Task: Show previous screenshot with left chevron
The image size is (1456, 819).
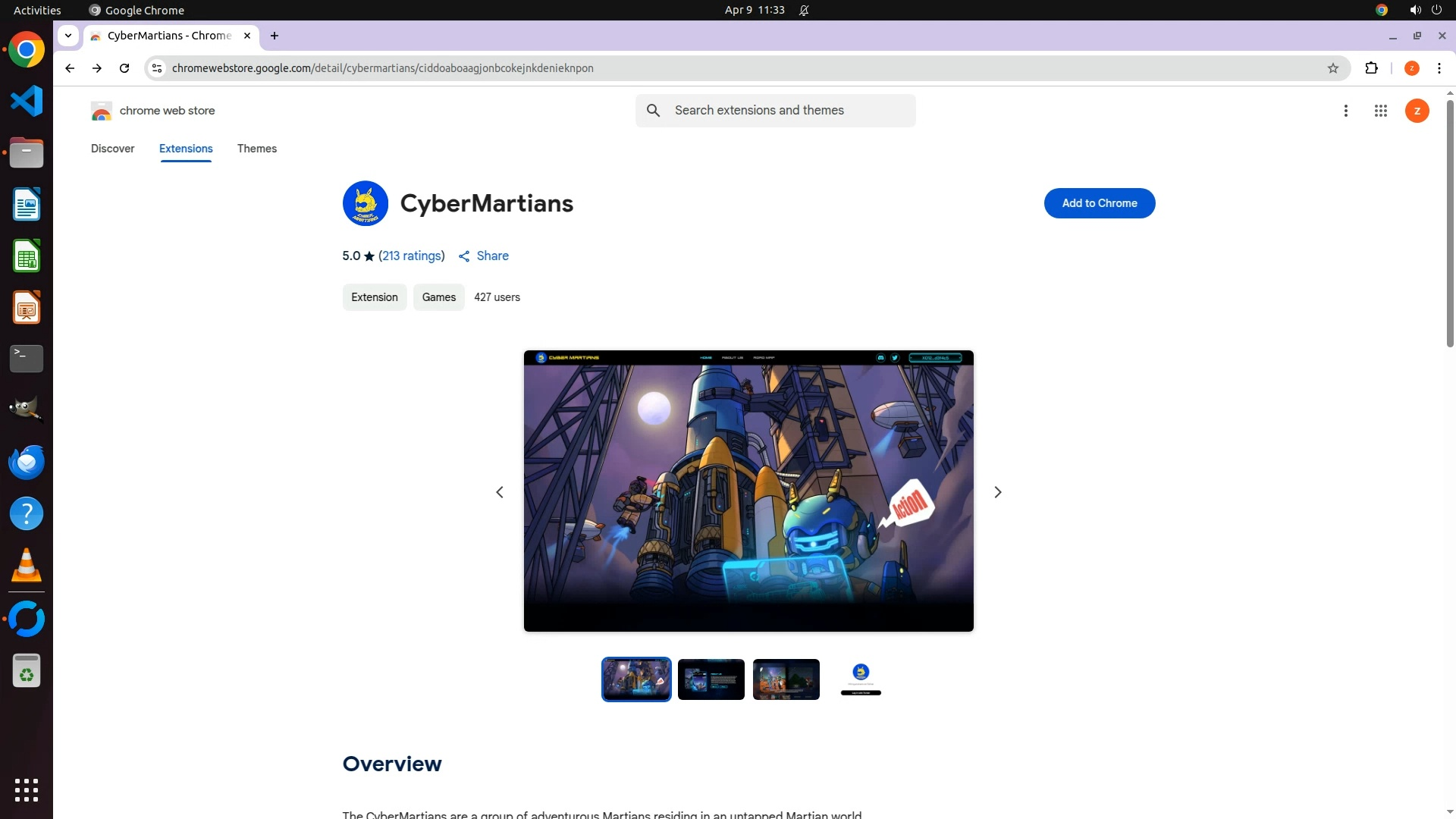Action: point(500,492)
